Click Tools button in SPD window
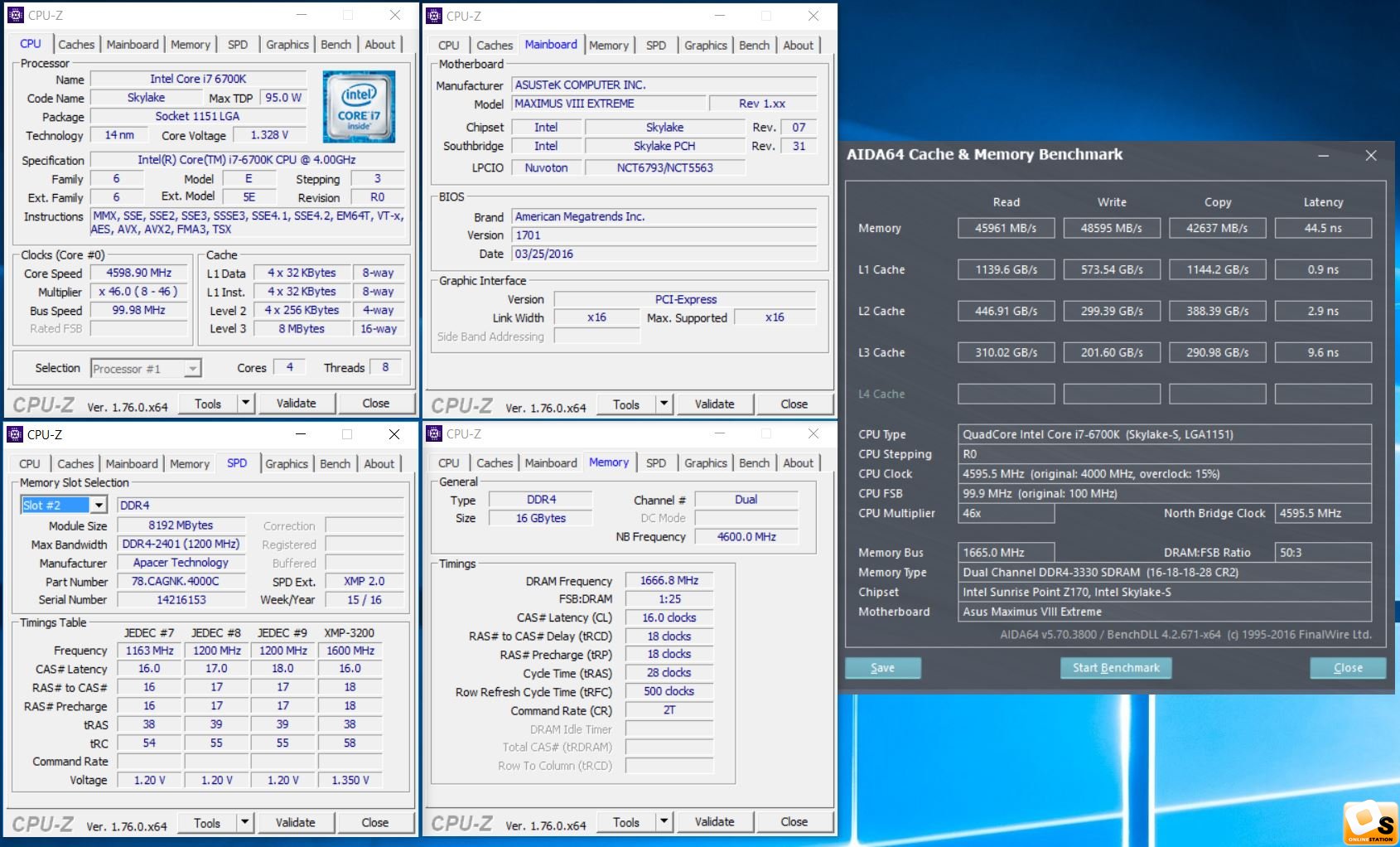Image resolution: width=1400 pixels, height=847 pixels. pos(207,823)
